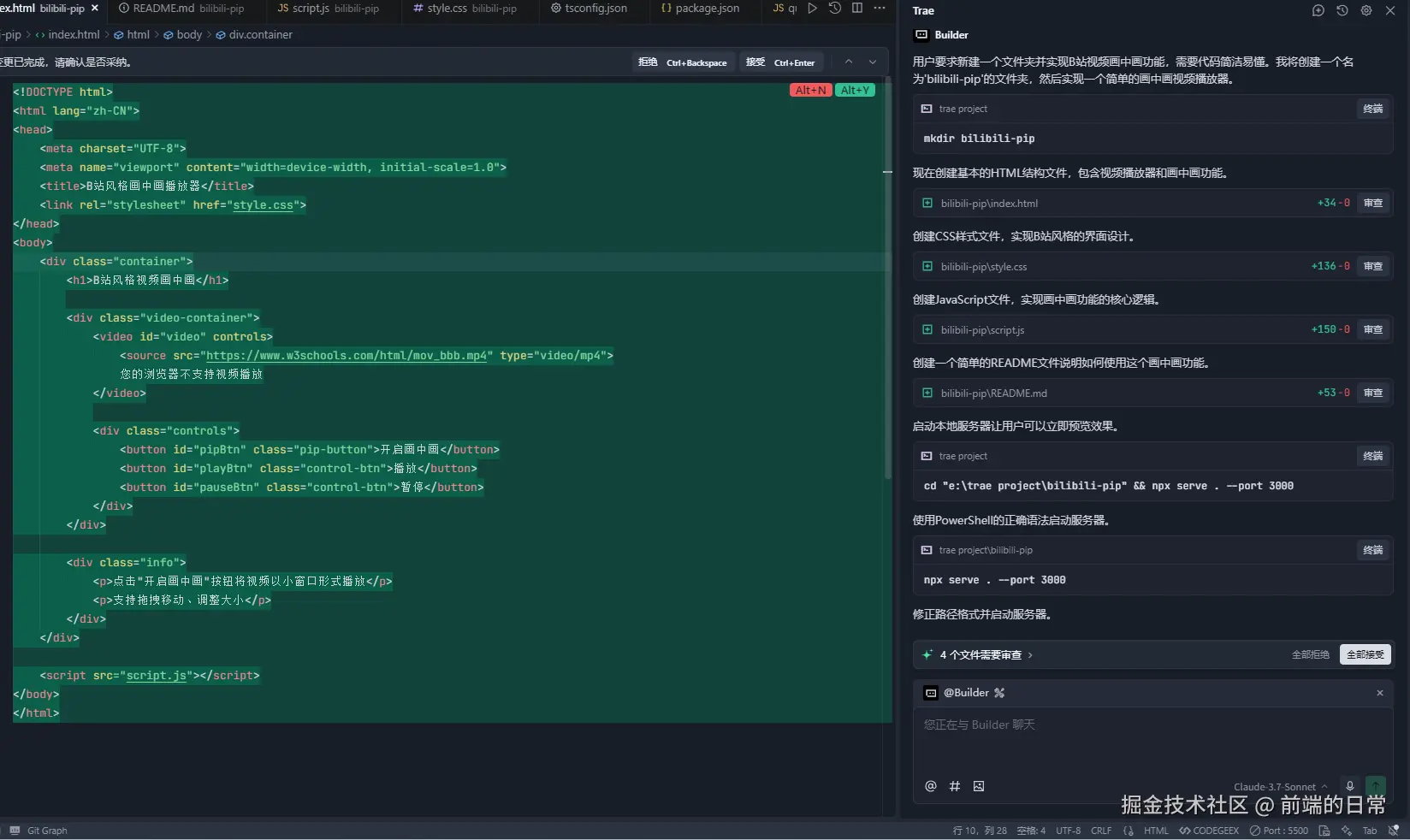Select HTML language mode in status bar
This screenshot has height=840, width=1410.
click(x=1156, y=831)
